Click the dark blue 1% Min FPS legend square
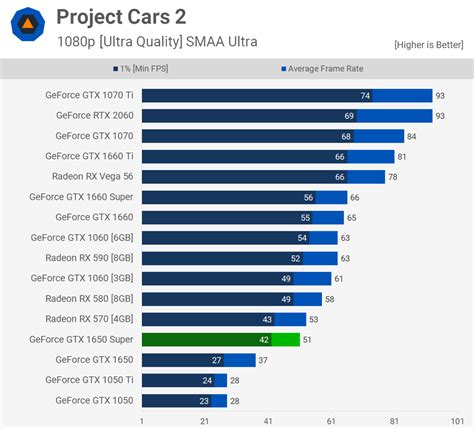The width and height of the screenshot is (474, 428). click(116, 69)
